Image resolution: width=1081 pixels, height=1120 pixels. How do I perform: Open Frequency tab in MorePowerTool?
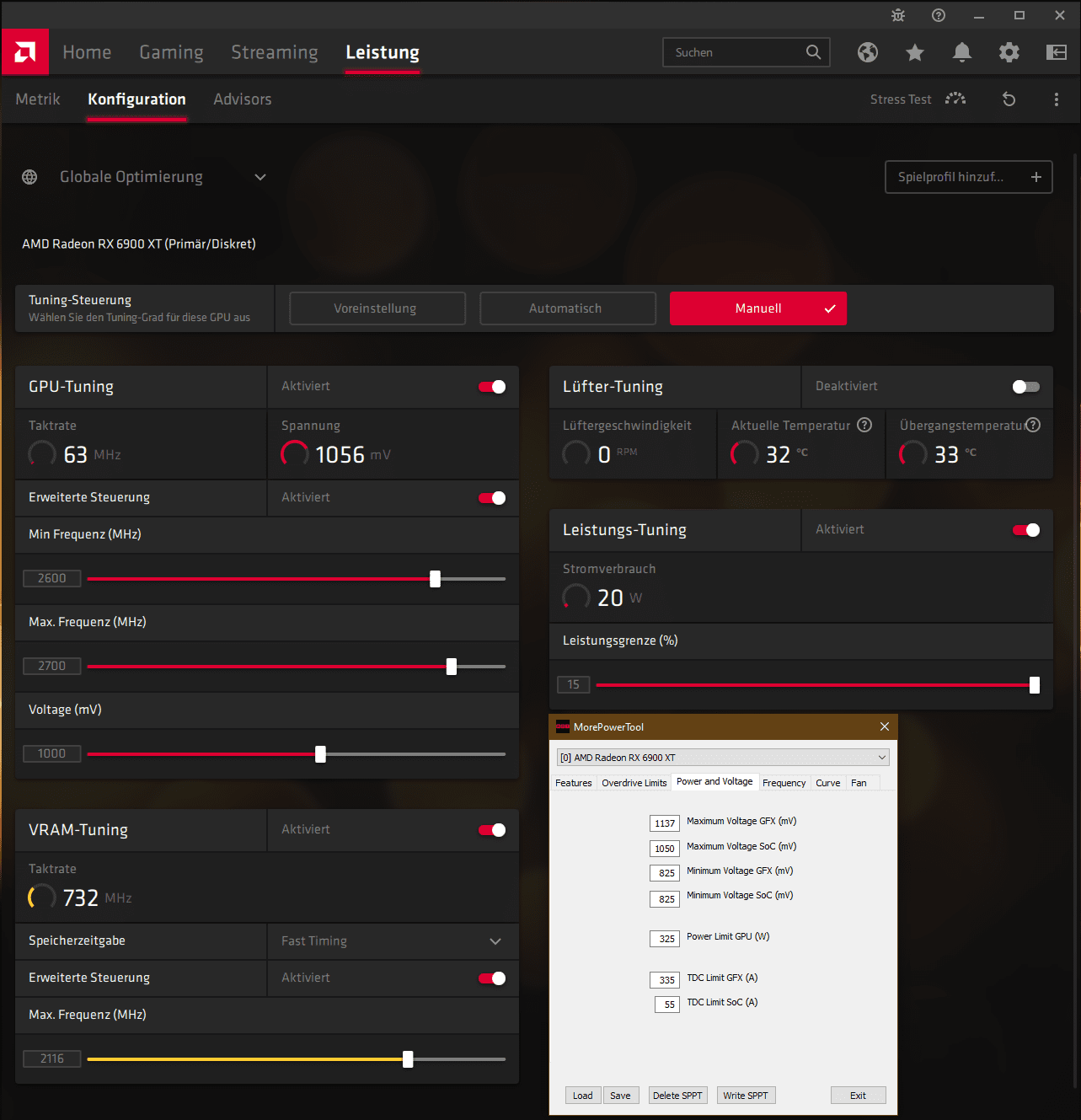coord(784,783)
